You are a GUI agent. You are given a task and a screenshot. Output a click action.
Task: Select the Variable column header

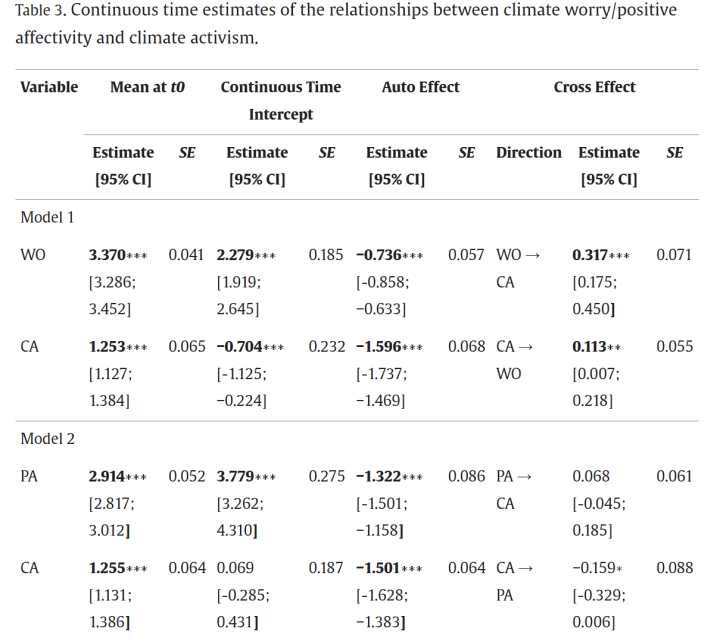(x=49, y=87)
